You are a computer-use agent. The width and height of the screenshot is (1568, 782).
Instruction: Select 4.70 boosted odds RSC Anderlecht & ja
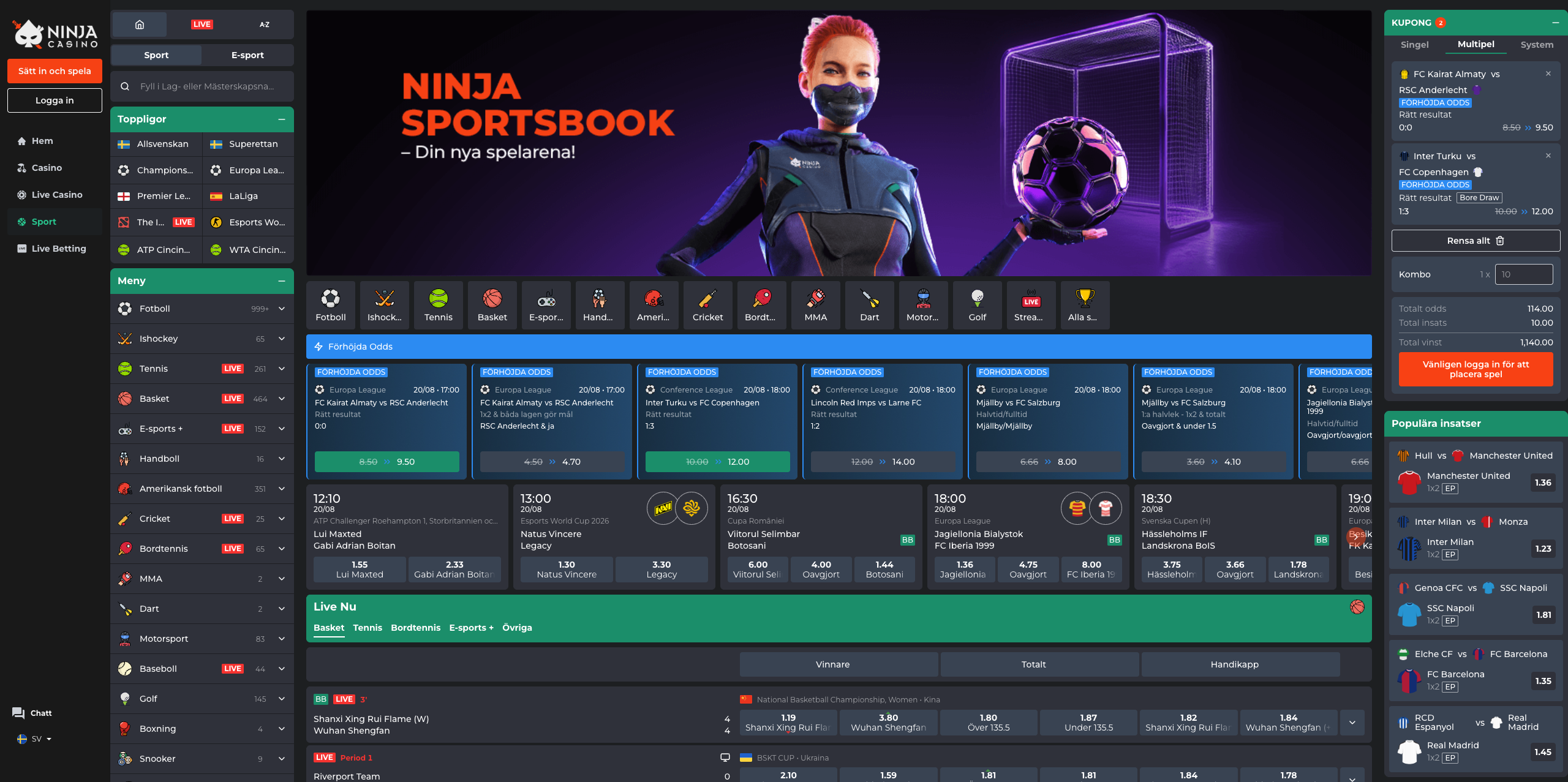coord(552,462)
